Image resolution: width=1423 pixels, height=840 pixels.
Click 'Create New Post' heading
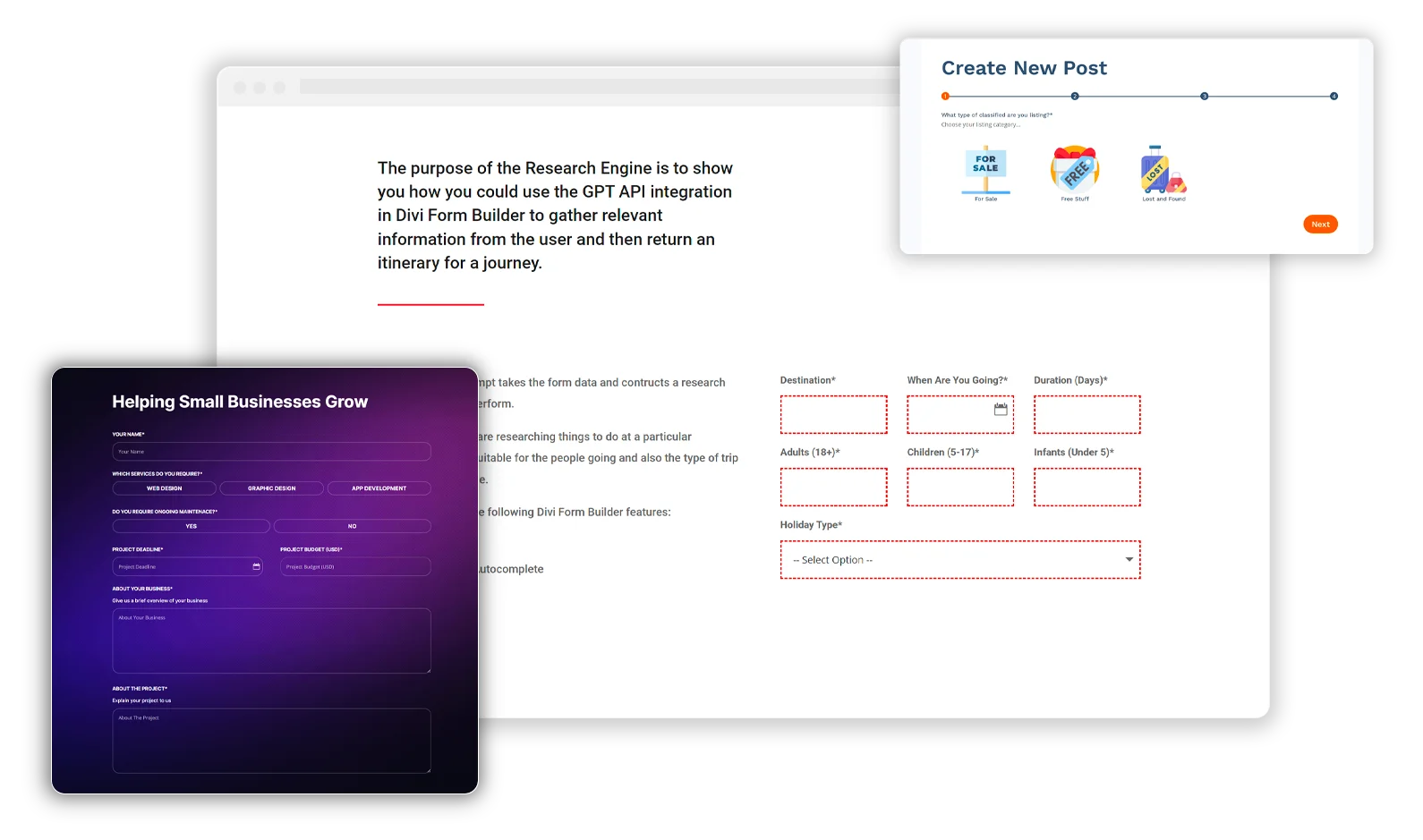pos(1024,68)
